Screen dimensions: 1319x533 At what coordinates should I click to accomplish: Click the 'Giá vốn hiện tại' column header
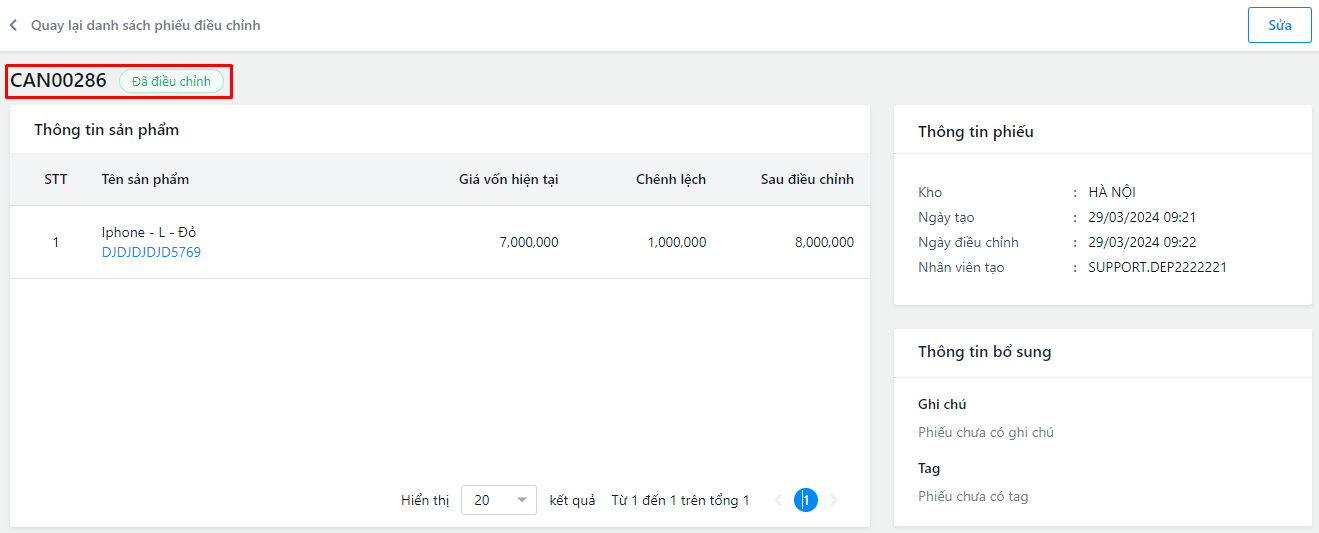coord(509,179)
